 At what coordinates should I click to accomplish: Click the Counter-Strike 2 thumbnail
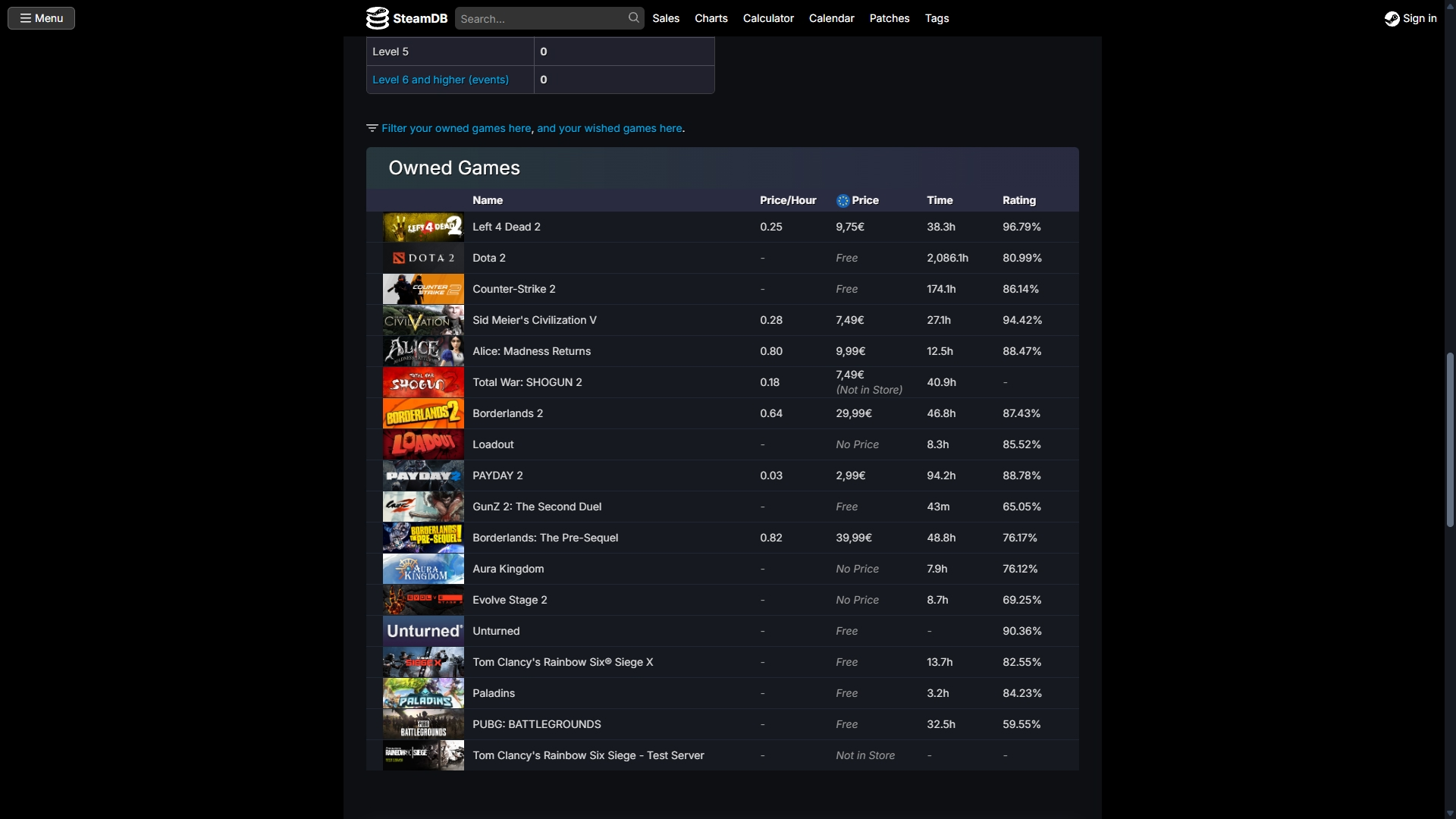[x=423, y=289]
